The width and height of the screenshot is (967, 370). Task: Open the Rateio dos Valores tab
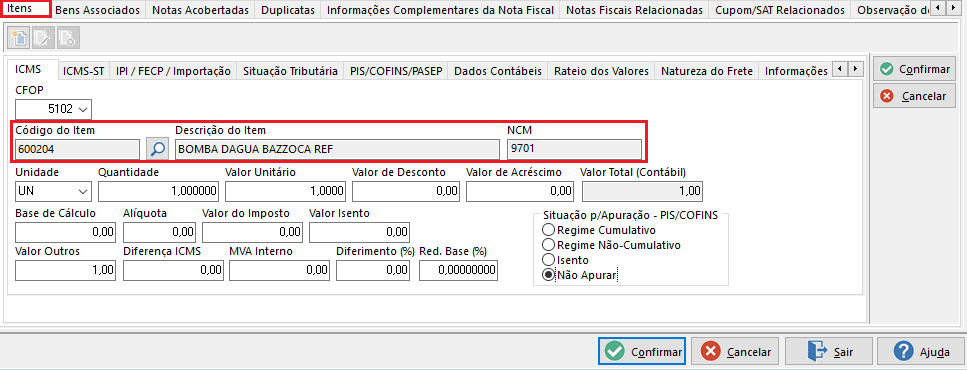pyautogui.click(x=601, y=71)
